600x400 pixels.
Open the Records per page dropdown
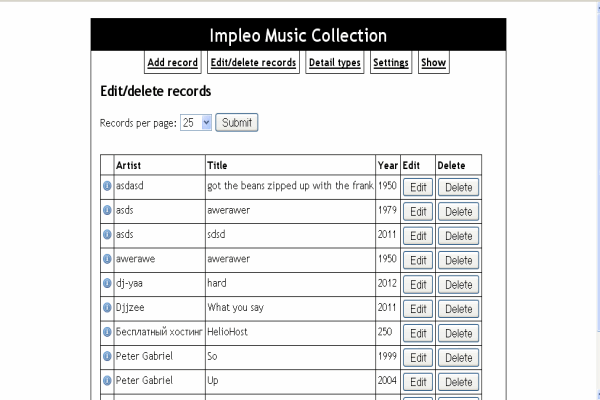point(196,122)
